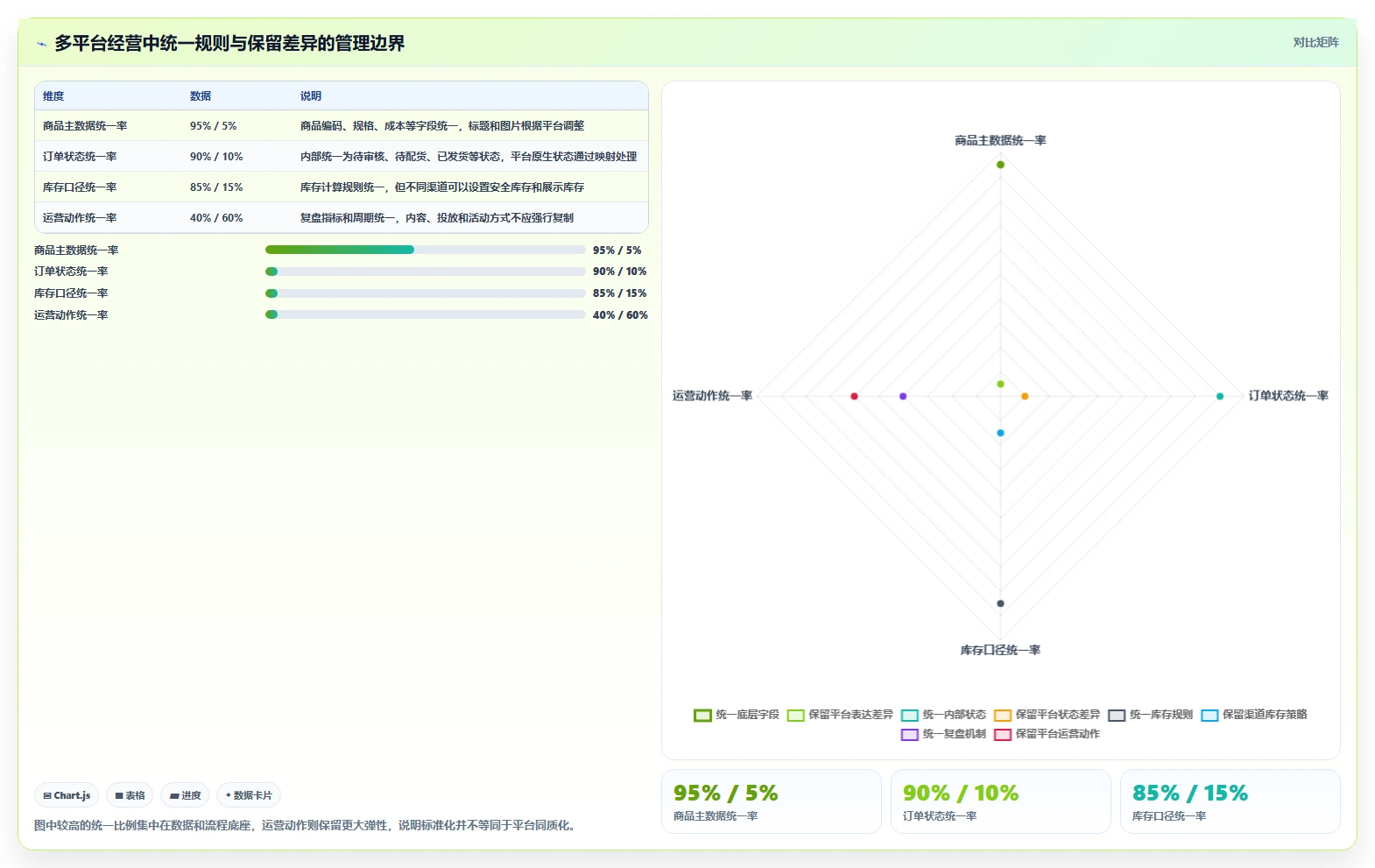Click the radar axis label 商品主数据统一率
1375x868 pixels.
click(1000, 140)
